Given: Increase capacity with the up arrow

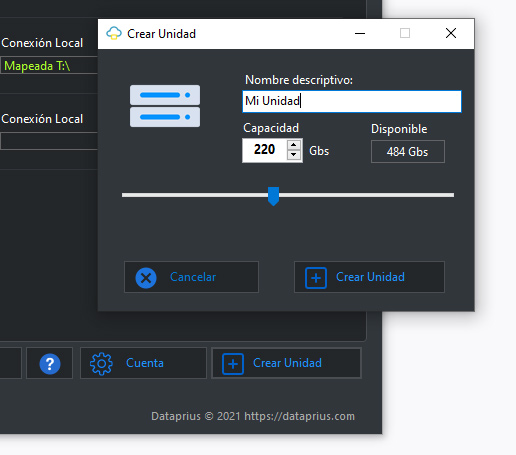Looking at the screenshot, I should tap(294, 145).
